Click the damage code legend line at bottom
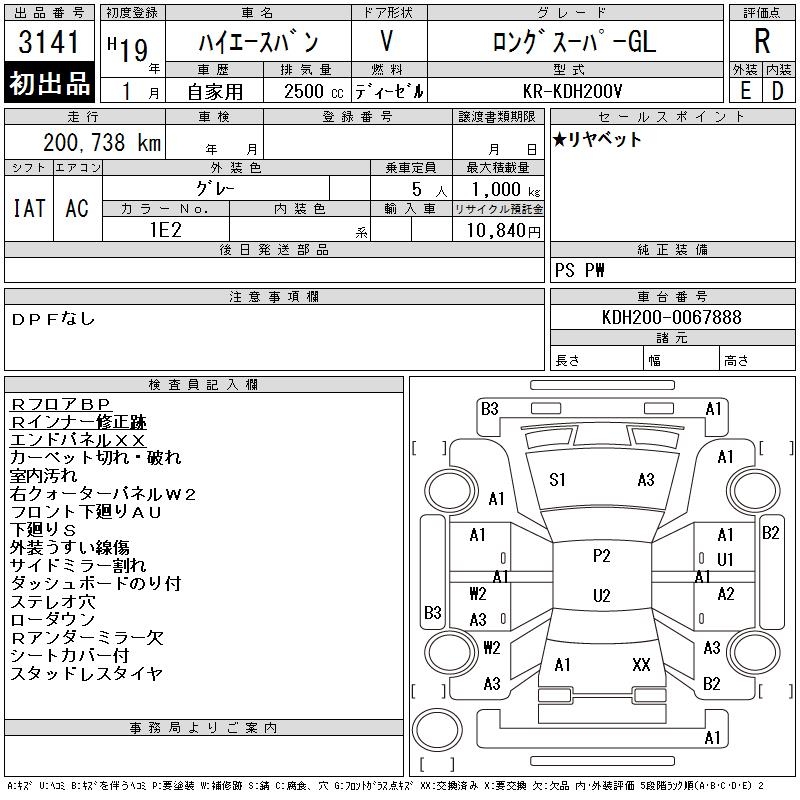Image resolution: width=800 pixels, height=800 pixels. [x=386, y=786]
